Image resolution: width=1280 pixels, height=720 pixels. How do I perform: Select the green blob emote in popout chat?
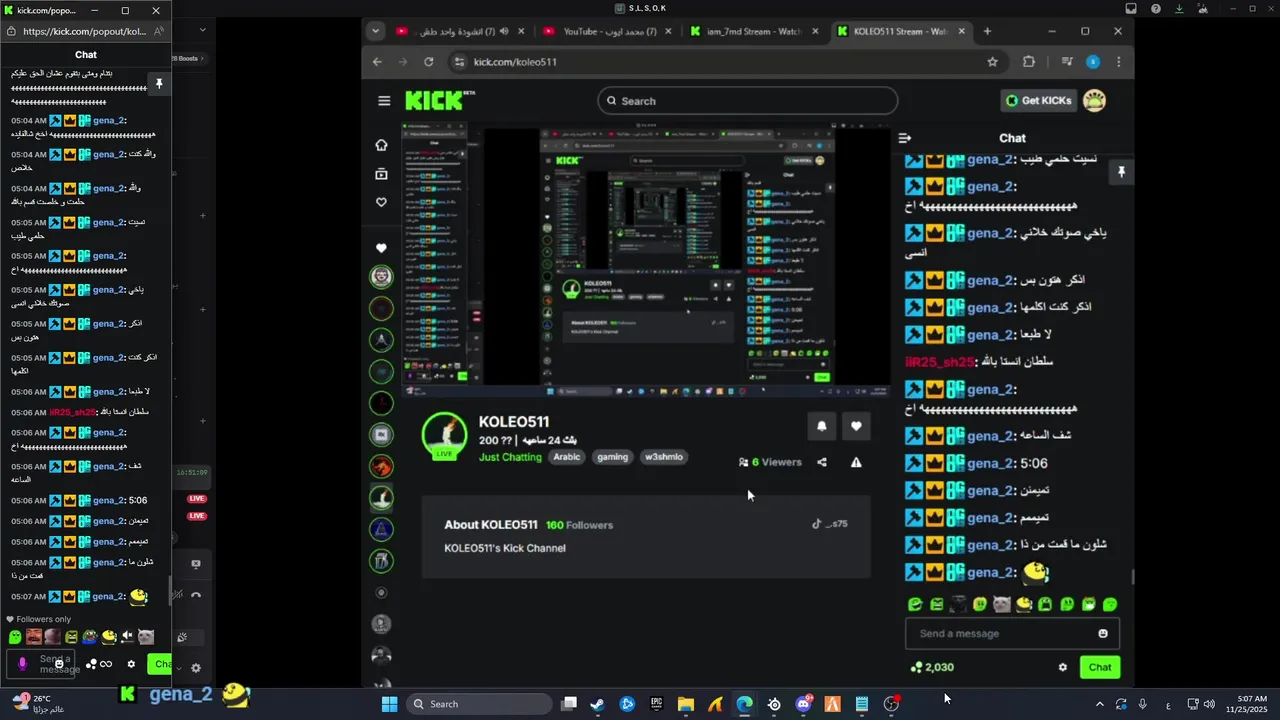[15, 637]
